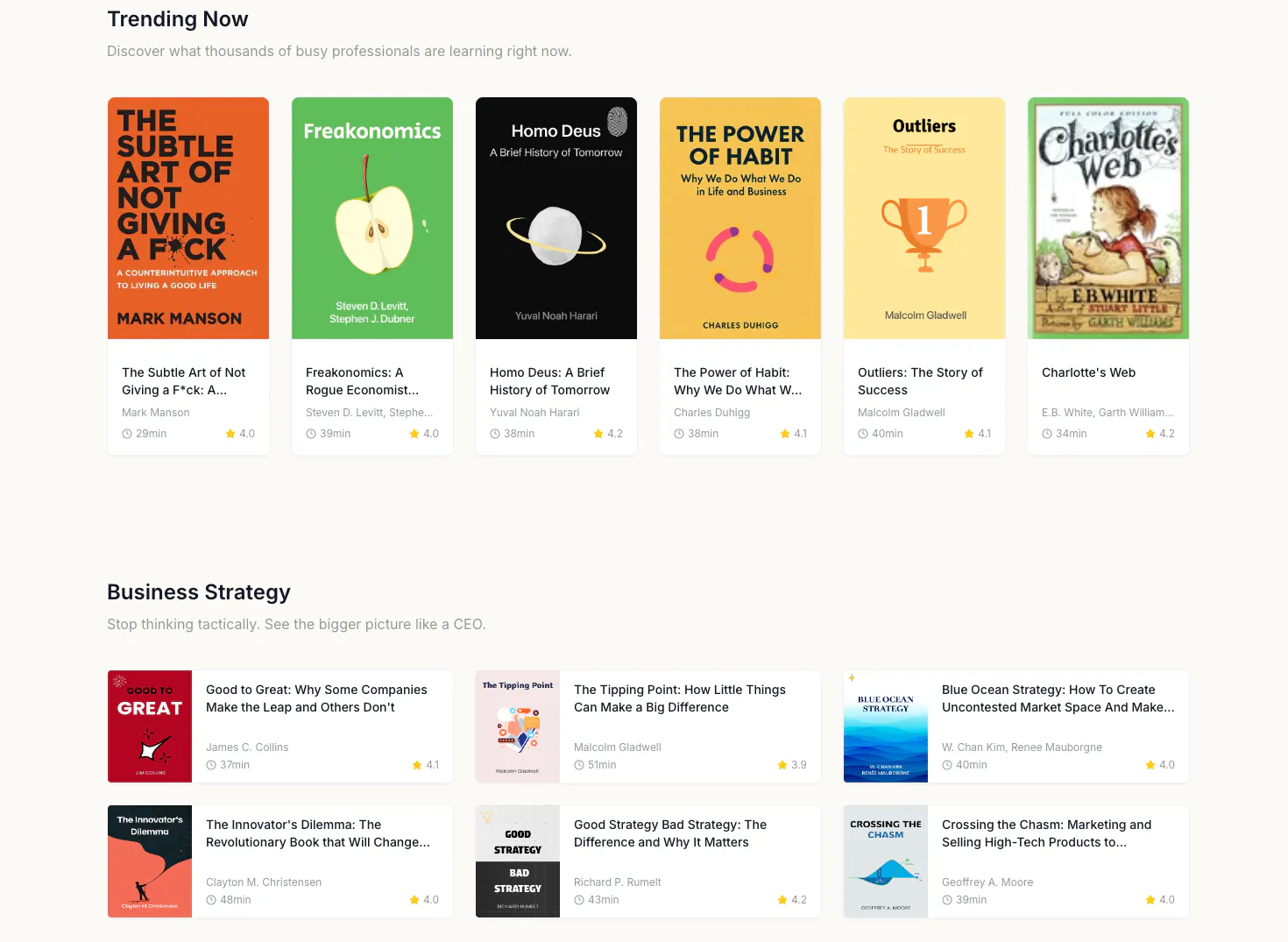Open the Good Strategy Bad Strategy cover thumbnail
Image resolution: width=1288 pixels, height=942 pixels.
[x=518, y=861]
